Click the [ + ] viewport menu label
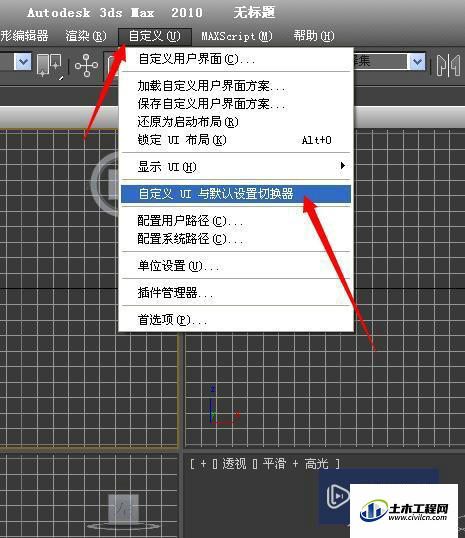Screen dimensions: 465x538 tap(204, 464)
